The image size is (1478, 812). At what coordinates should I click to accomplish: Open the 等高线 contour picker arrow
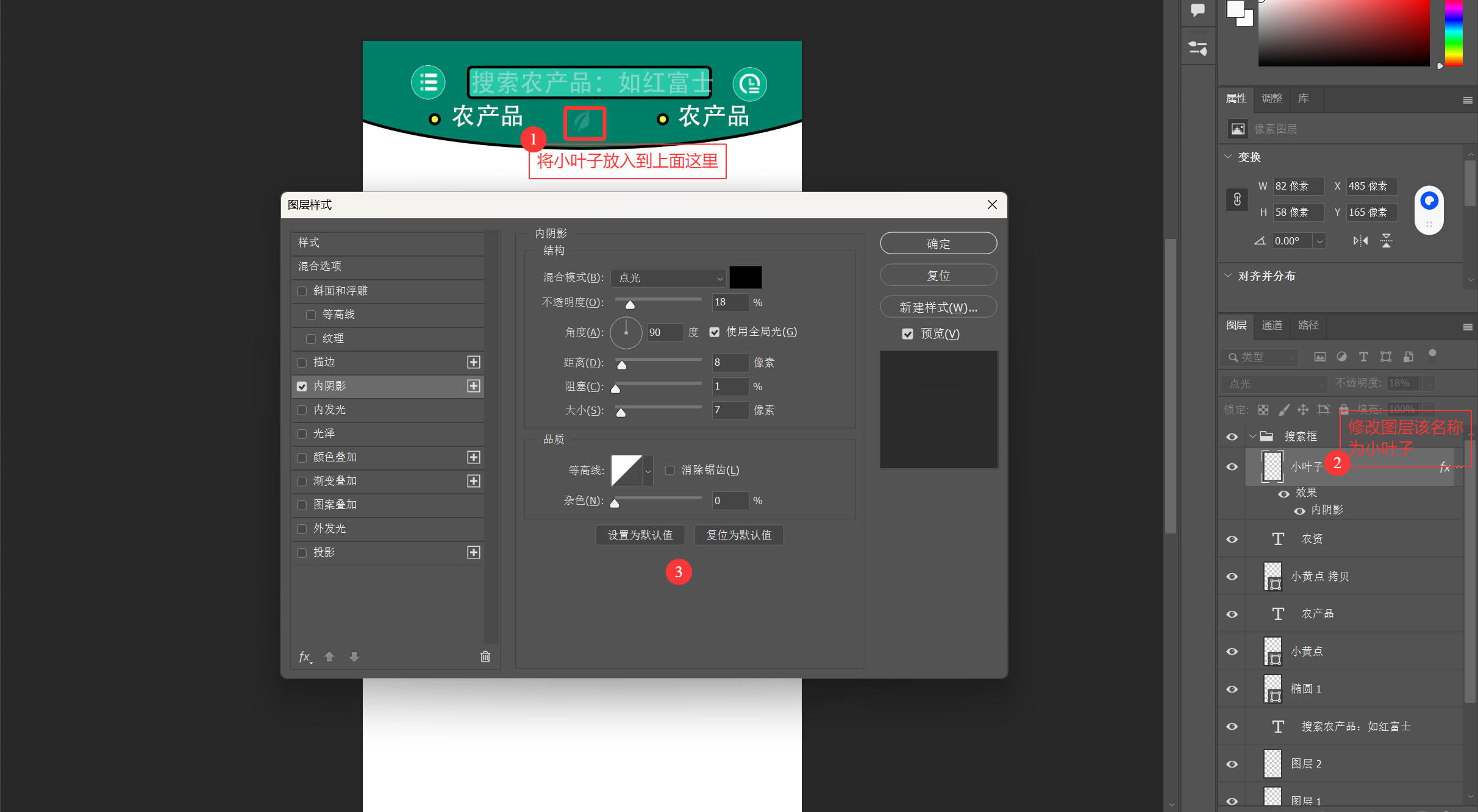[648, 471]
